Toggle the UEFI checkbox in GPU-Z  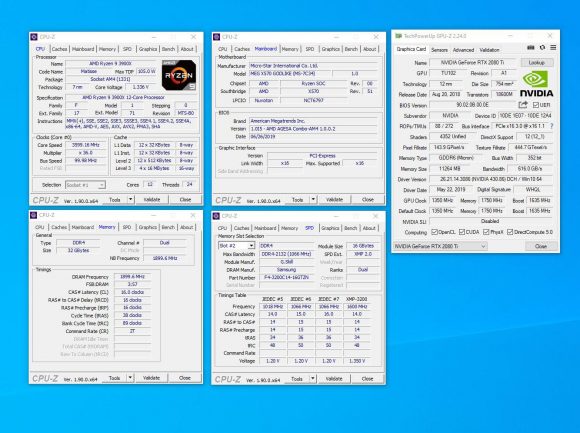point(536,105)
